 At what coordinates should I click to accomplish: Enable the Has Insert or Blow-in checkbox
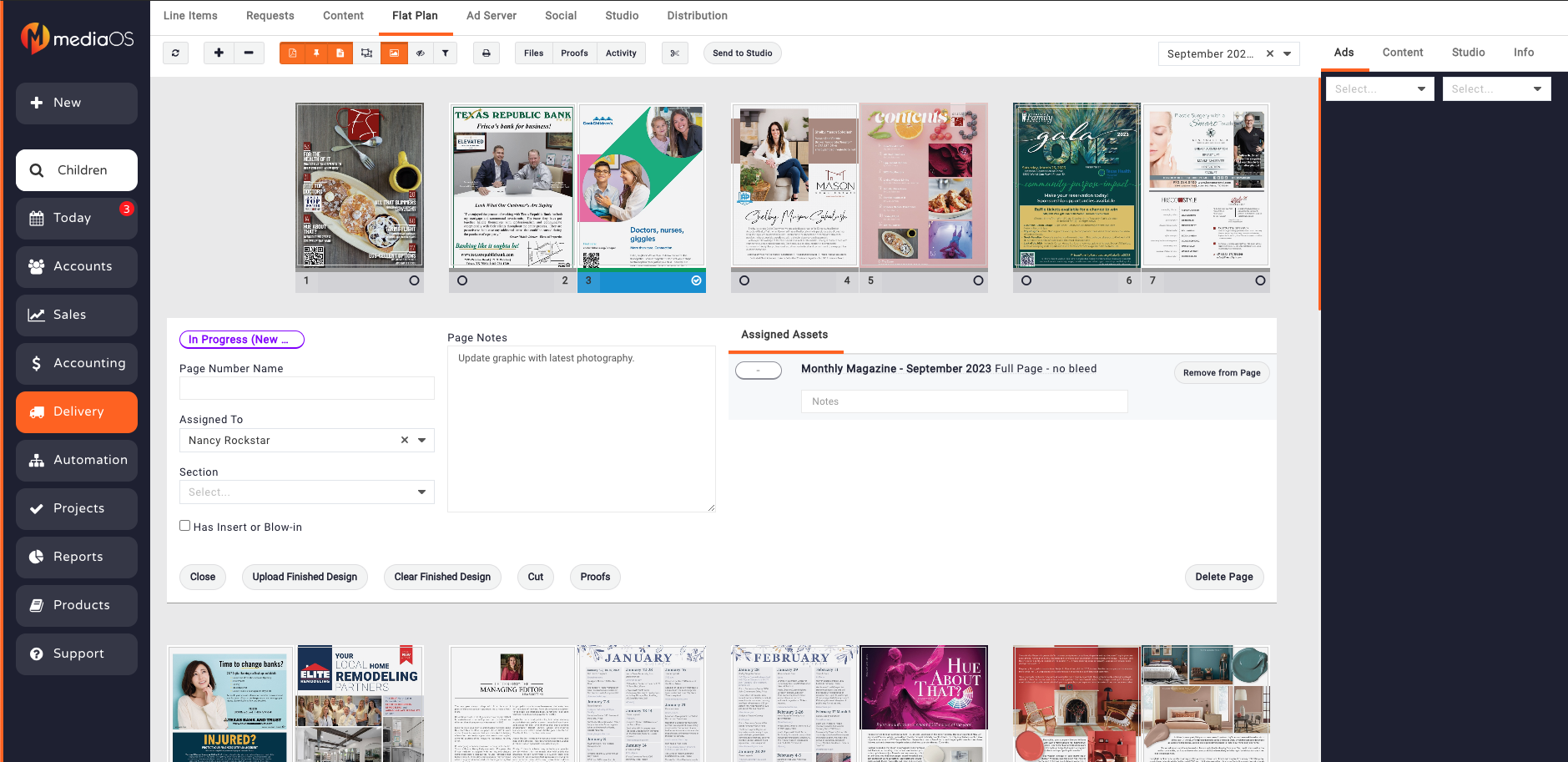(184, 525)
